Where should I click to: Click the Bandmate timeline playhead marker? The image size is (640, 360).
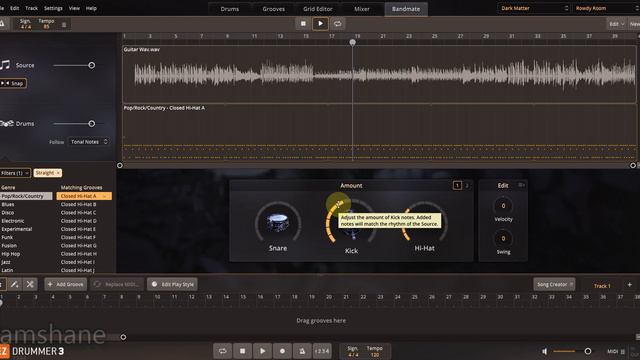point(352,42)
